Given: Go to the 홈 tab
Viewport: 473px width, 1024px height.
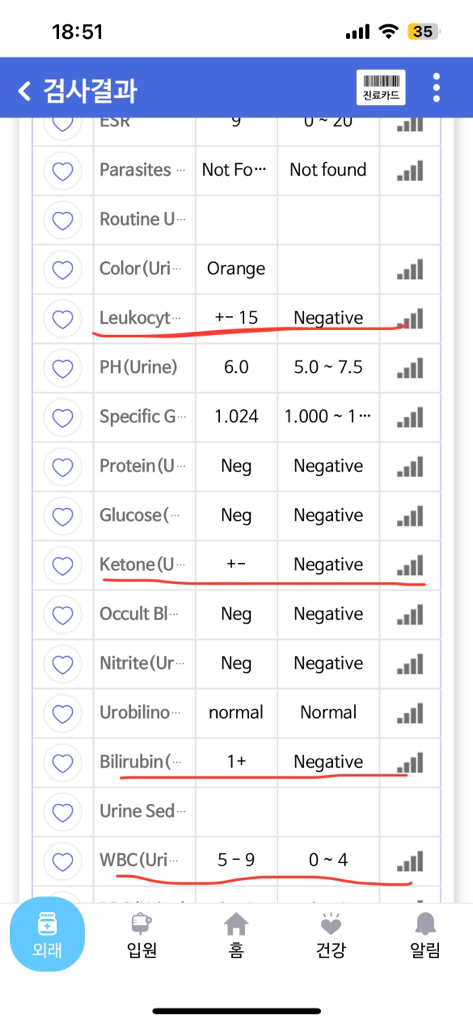Looking at the screenshot, I should pos(236,936).
